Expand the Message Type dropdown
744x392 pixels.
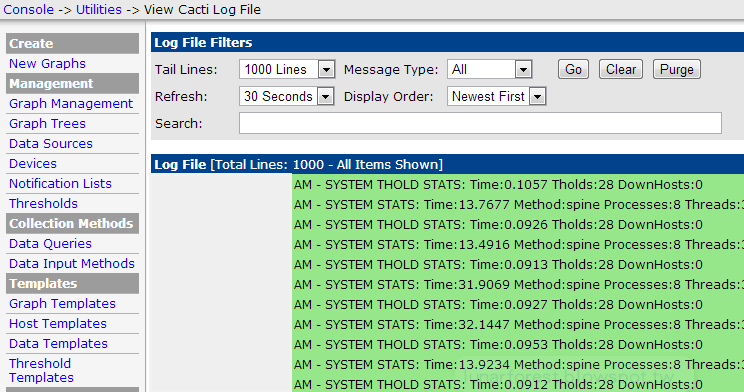click(489, 69)
